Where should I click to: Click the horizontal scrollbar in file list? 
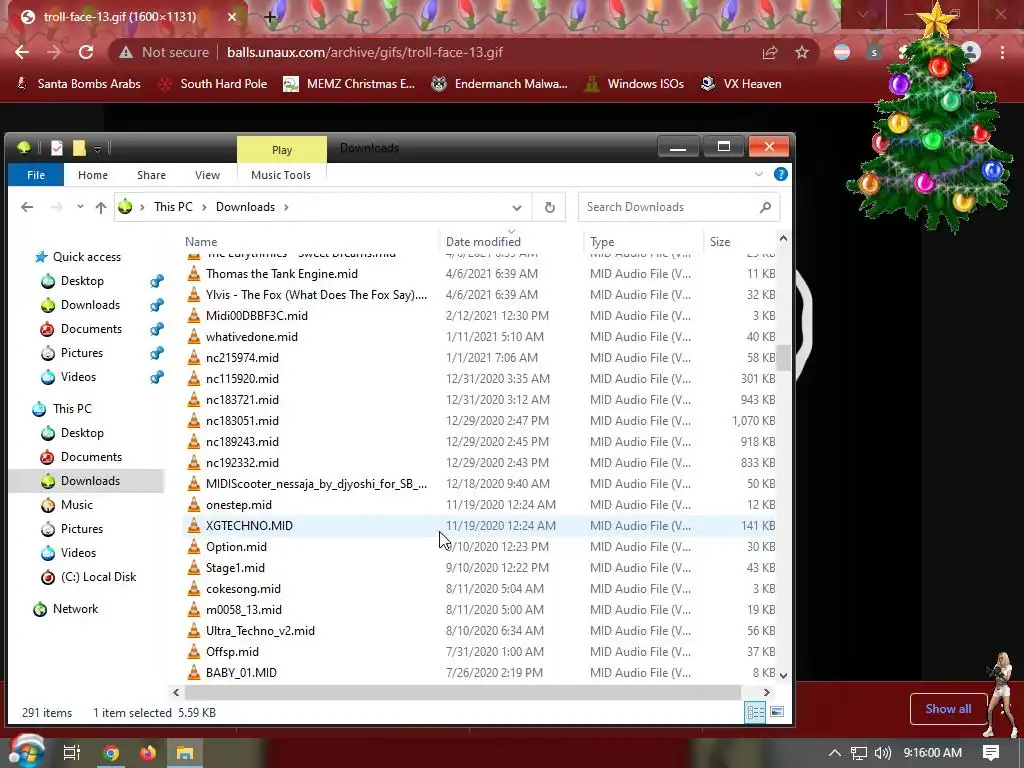coord(462,692)
